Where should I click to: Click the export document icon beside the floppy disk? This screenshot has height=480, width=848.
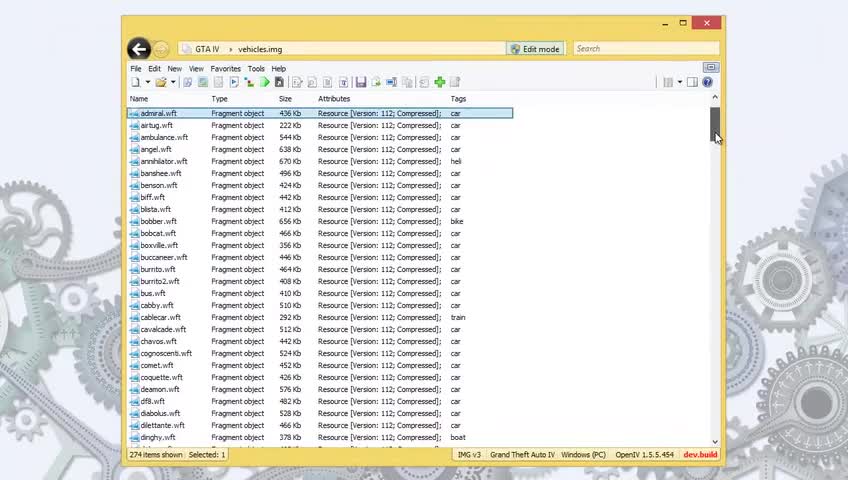(376, 82)
